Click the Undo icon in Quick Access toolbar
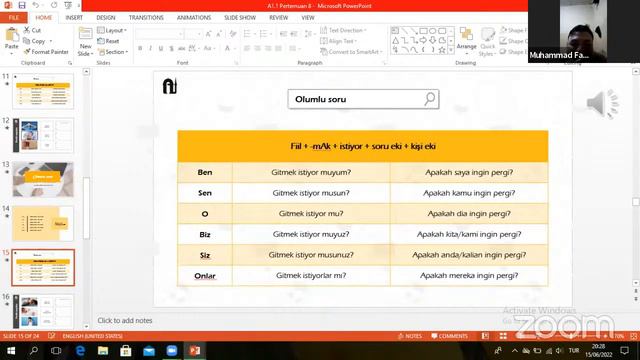This screenshot has width=640, height=360. click(x=36, y=5)
